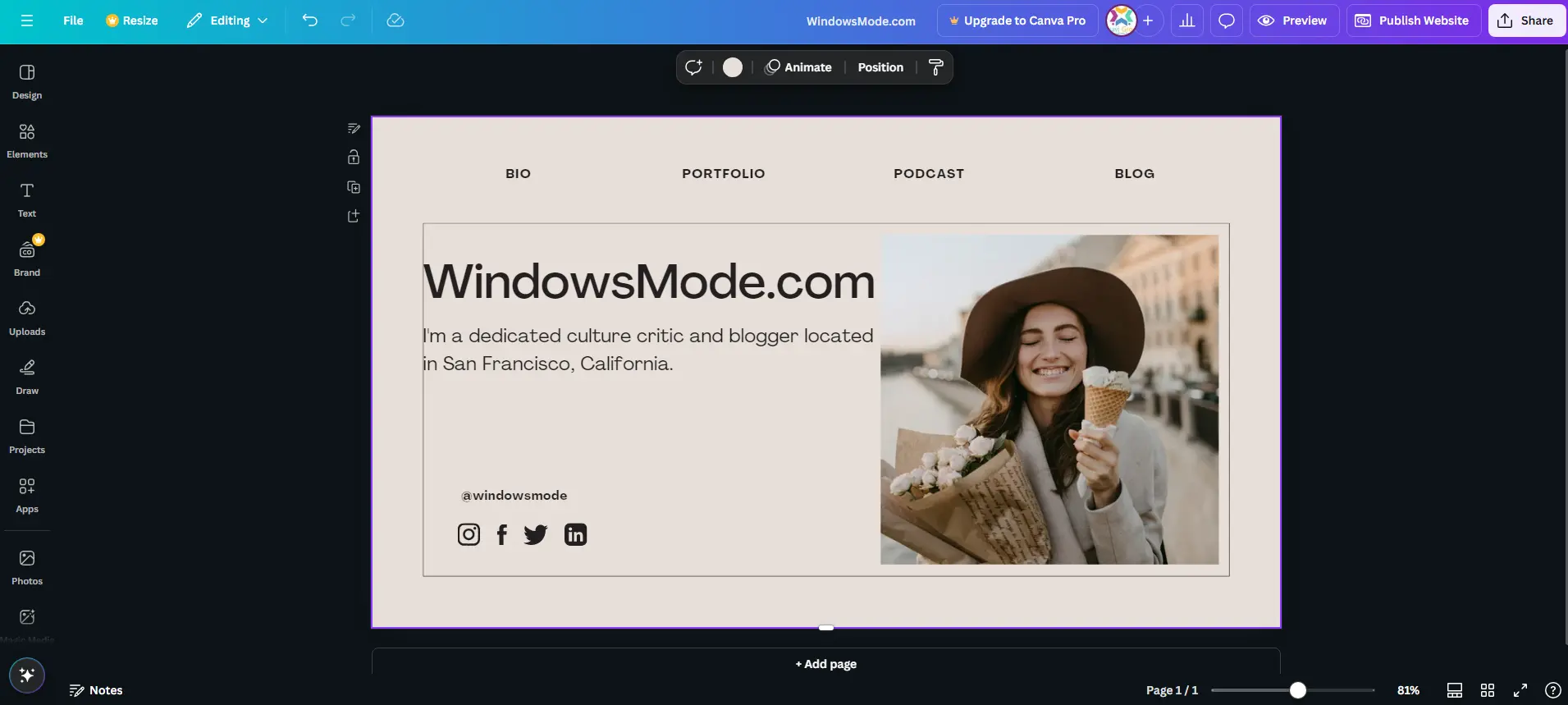Duplicate the page with the copy icon
The height and width of the screenshot is (705, 1568).
coord(354,187)
